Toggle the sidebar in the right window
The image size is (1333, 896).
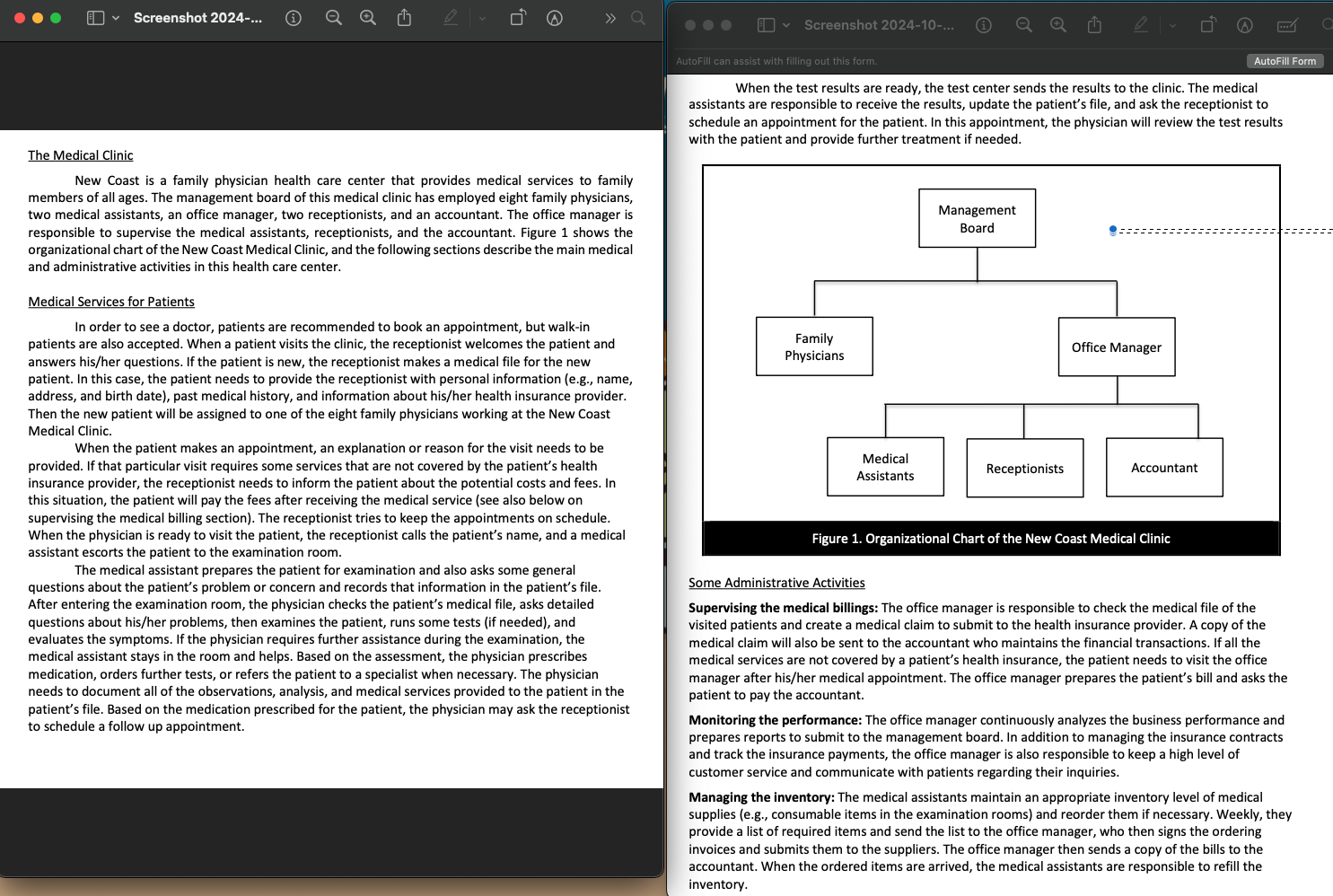767,25
